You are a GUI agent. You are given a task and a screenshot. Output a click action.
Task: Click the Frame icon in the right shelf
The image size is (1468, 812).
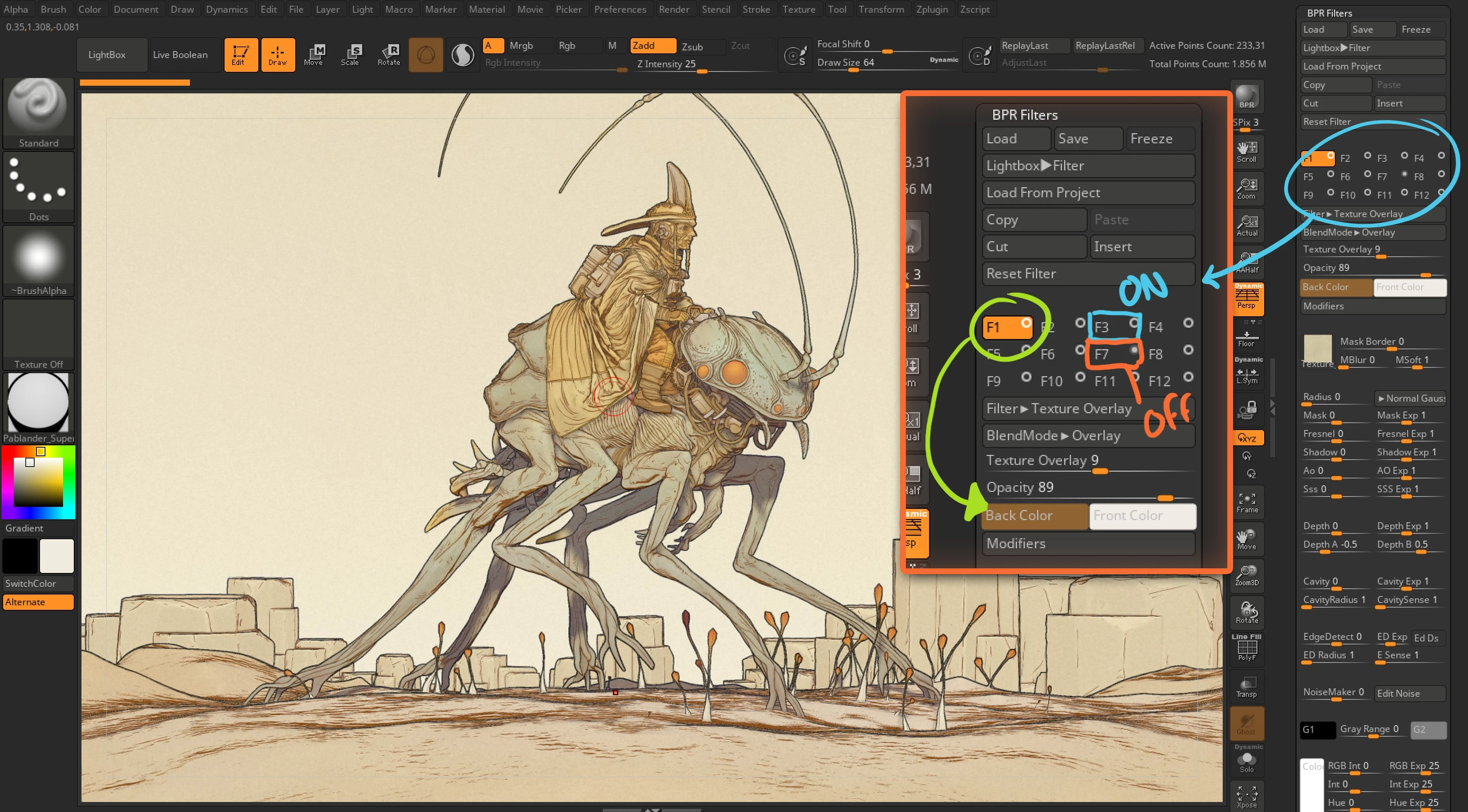[1247, 502]
